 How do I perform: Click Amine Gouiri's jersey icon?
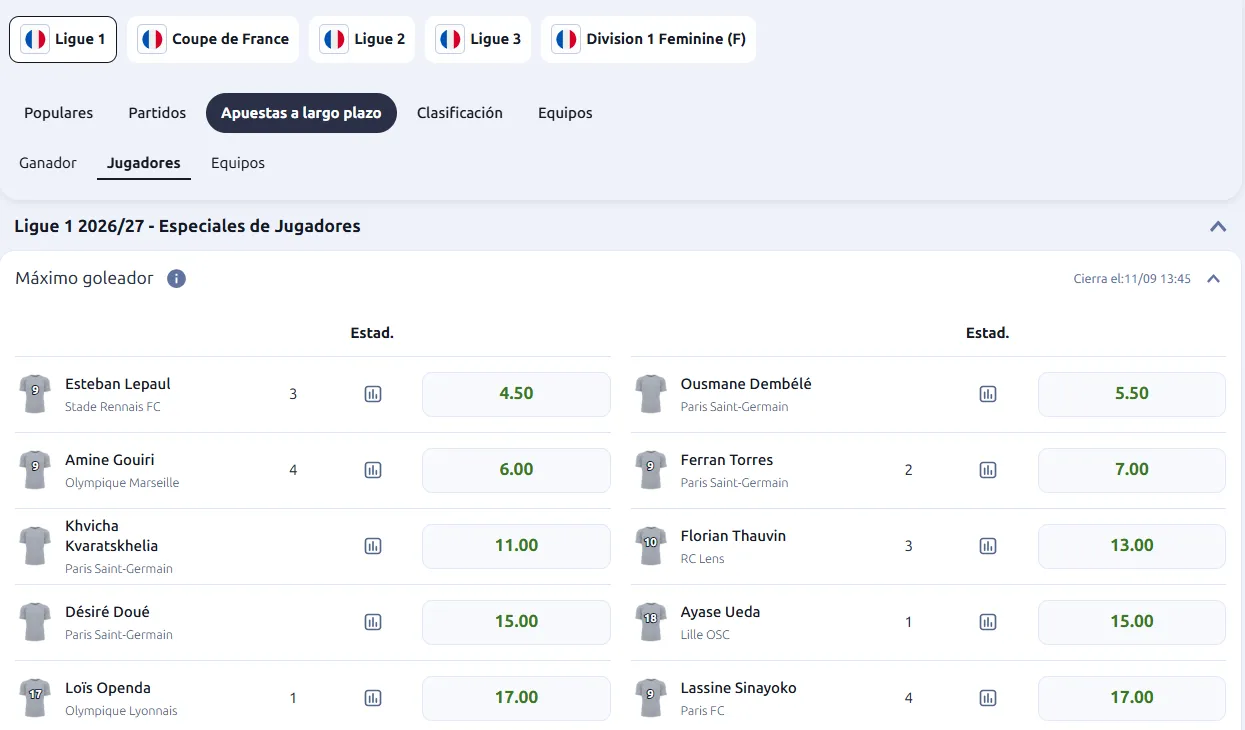35,470
